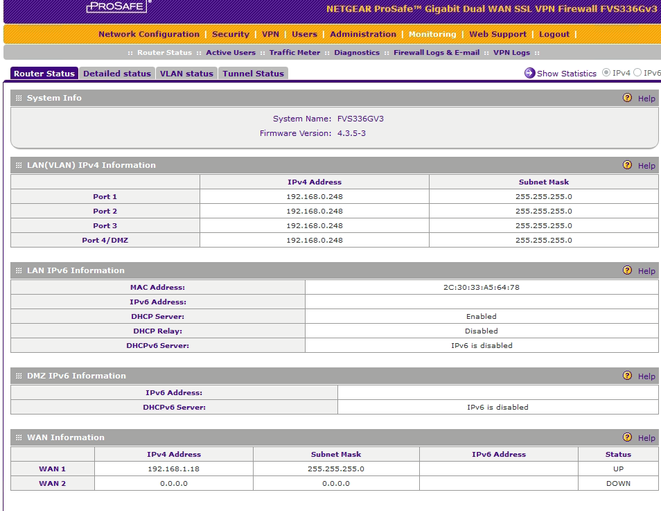Click the System Info help question icon
Viewport: 661px width, 511px height.
coord(627,98)
